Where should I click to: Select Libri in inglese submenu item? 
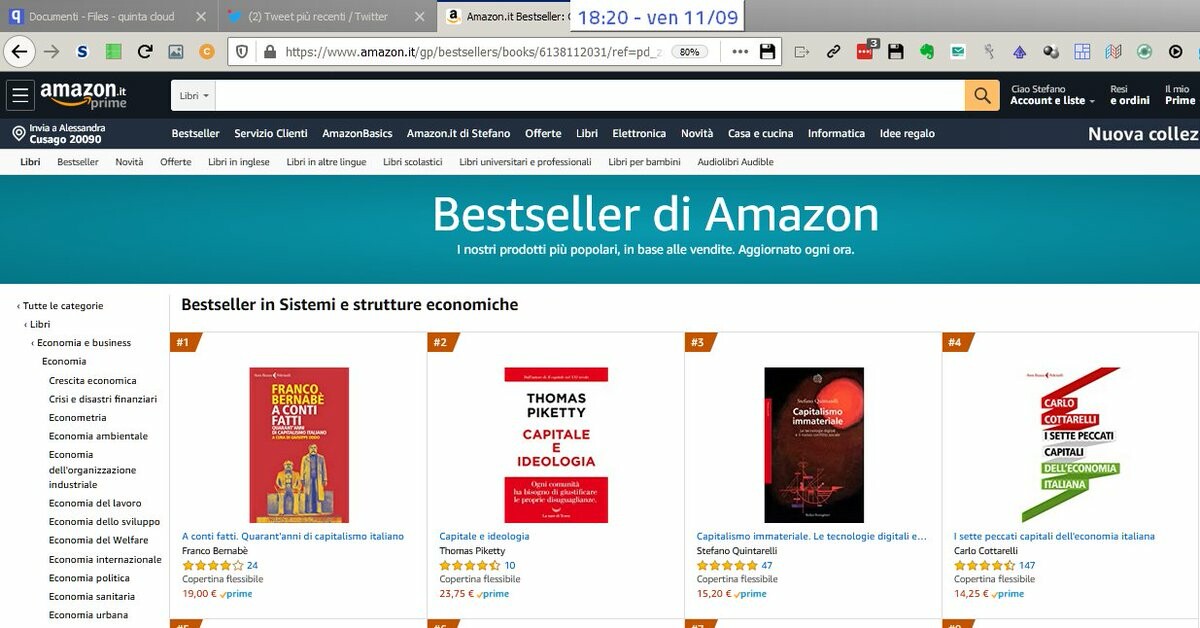(x=239, y=162)
